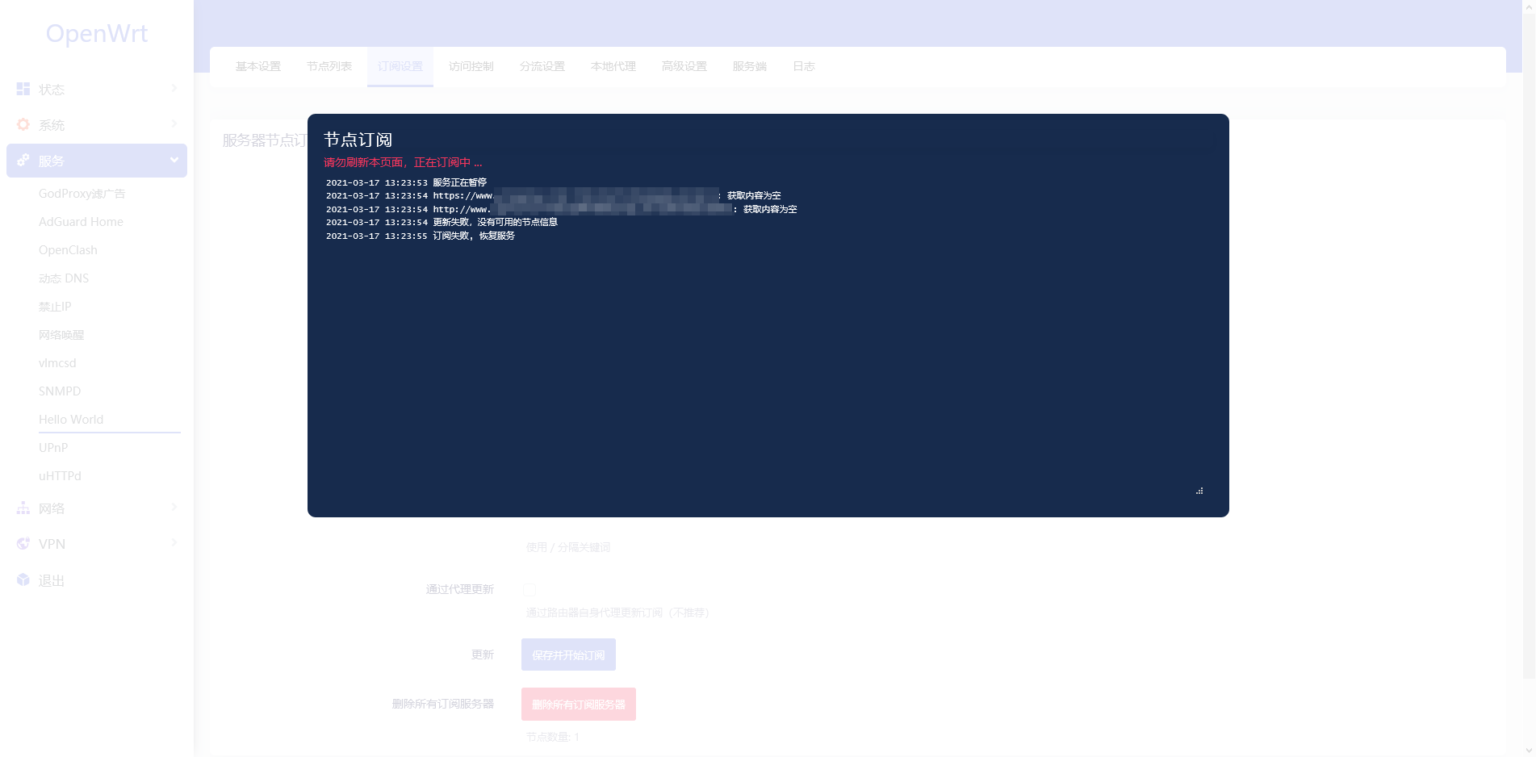1536x757 pixels.
Task: Switch to the 节点列表 tab
Action: 329,66
